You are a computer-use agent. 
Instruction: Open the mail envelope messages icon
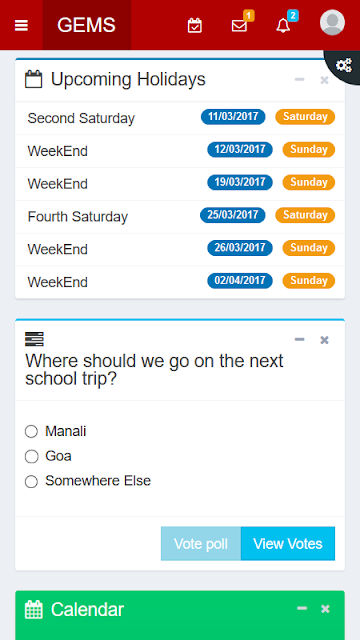239,26
